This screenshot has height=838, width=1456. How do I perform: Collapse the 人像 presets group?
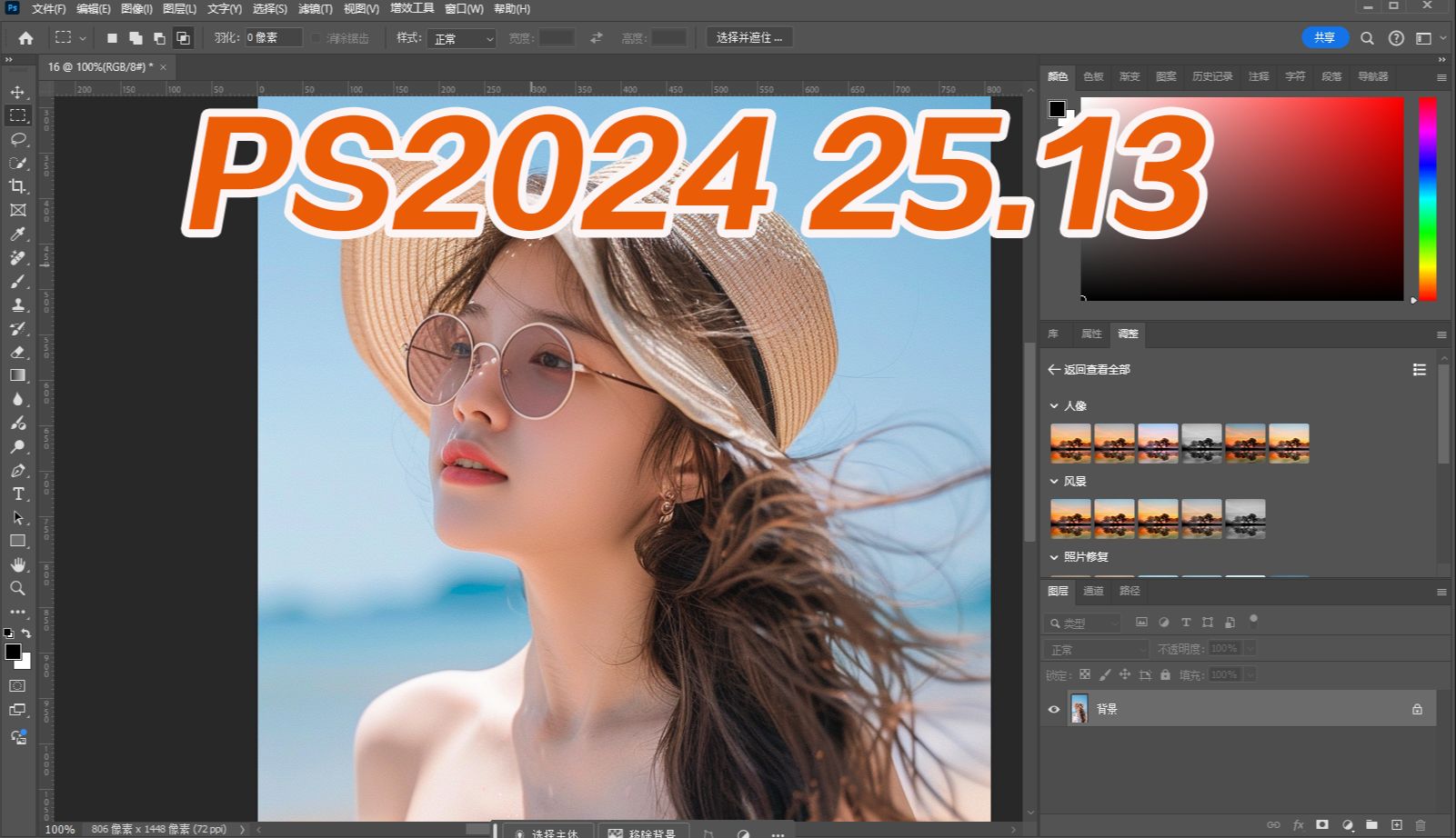[1054, 406]
